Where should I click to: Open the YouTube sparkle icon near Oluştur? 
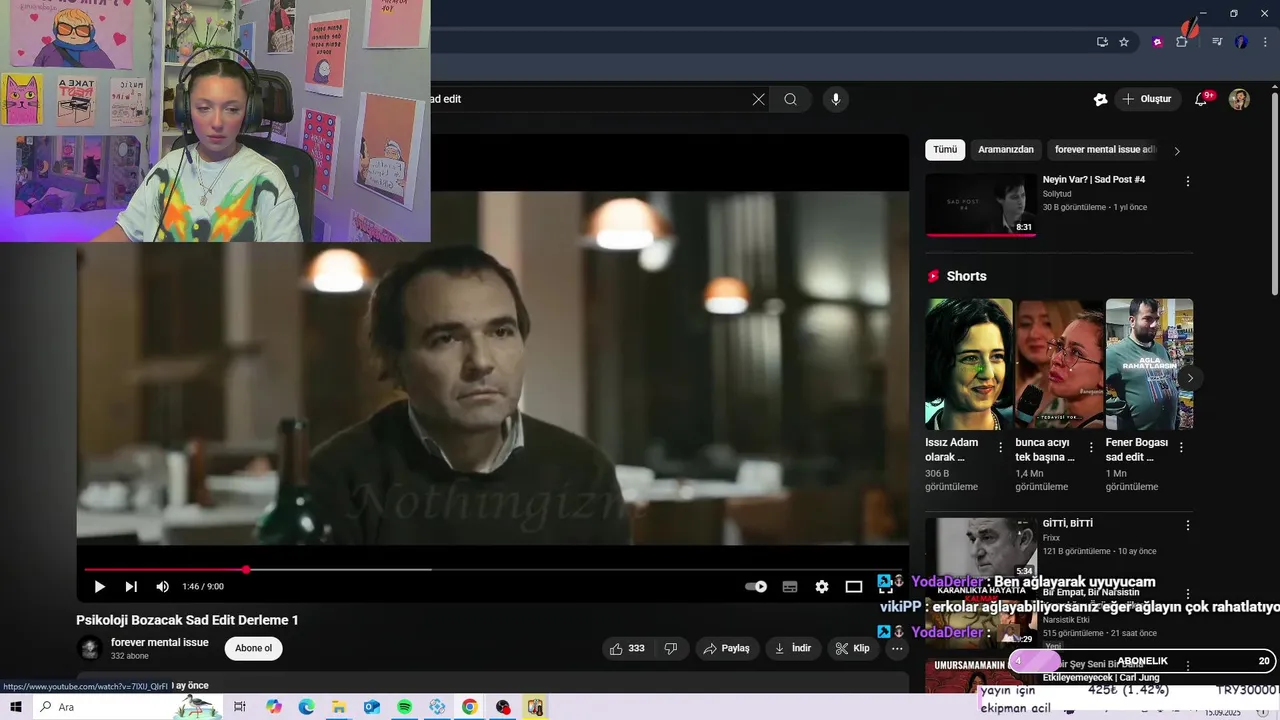(x=1101, y=99)
